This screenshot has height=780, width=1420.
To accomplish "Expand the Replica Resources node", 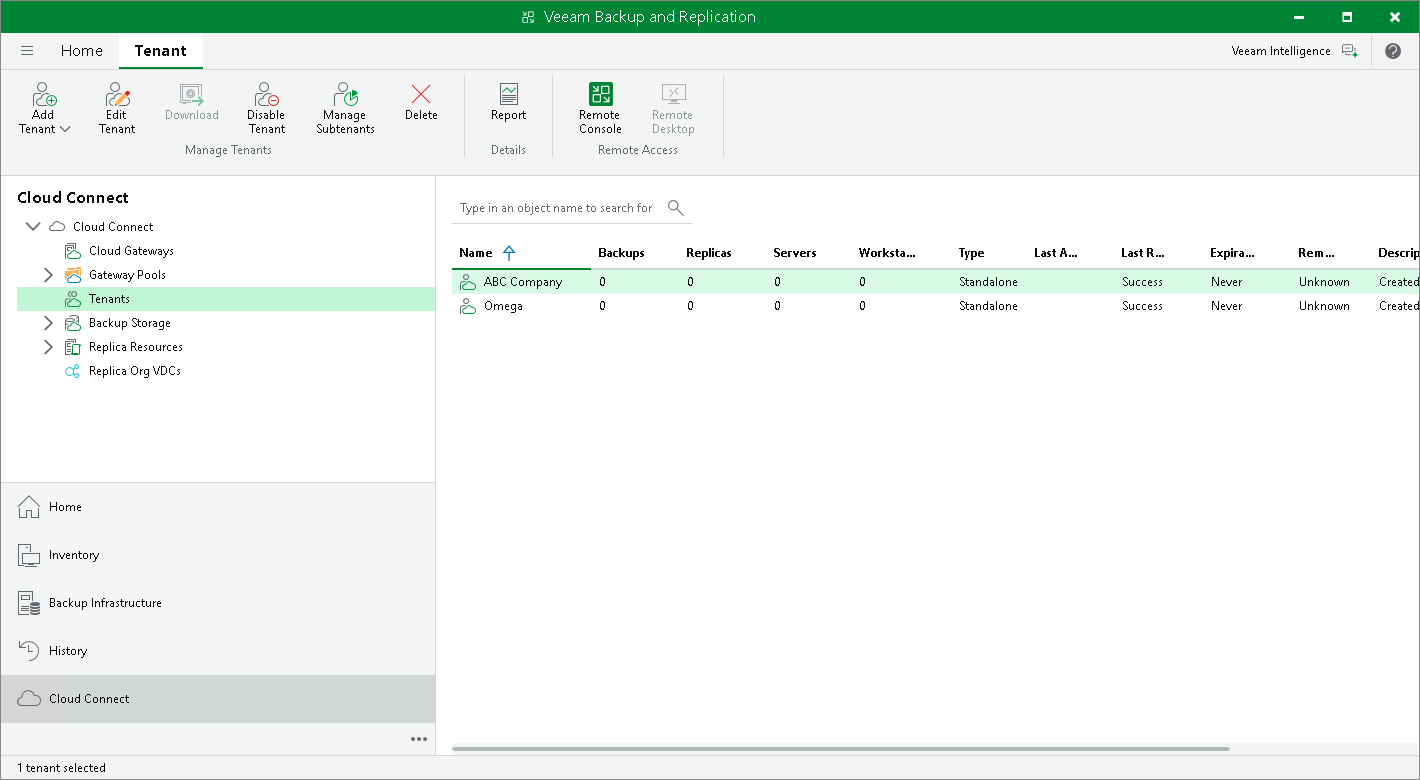I will coord(48,347).
